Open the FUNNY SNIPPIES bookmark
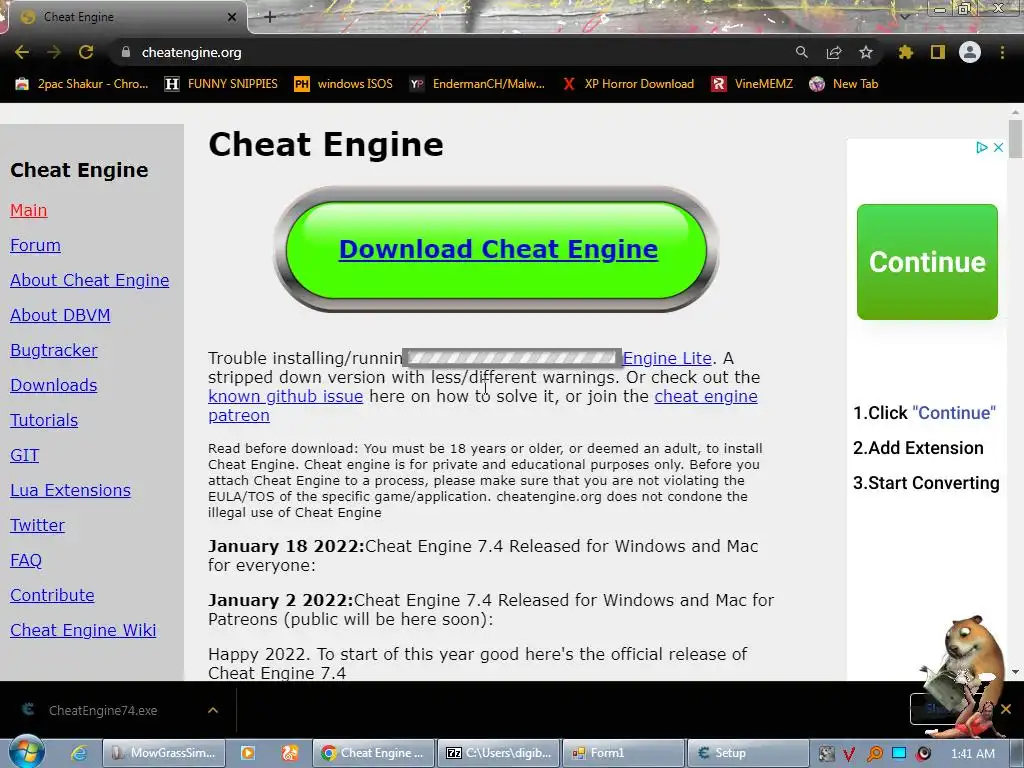The image size is (1024, 768). [x=221, y=84]
